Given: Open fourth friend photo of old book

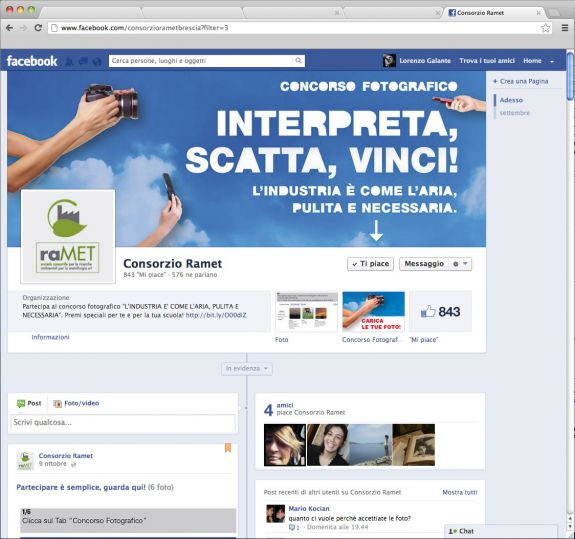Looking at the screenshot, I should tap(414, 445).
